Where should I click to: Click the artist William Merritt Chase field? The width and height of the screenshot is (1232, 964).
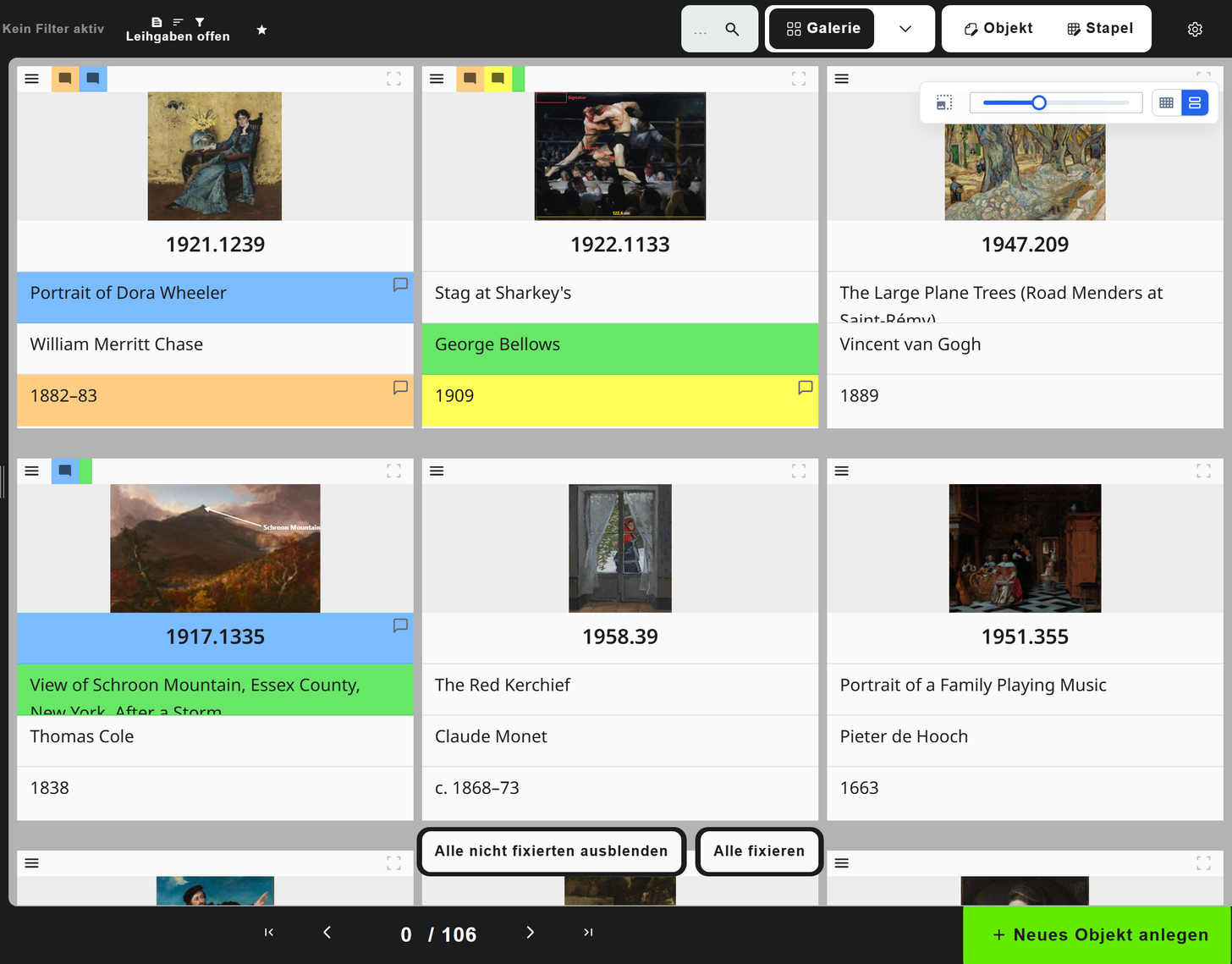click(x=215, y=349)
